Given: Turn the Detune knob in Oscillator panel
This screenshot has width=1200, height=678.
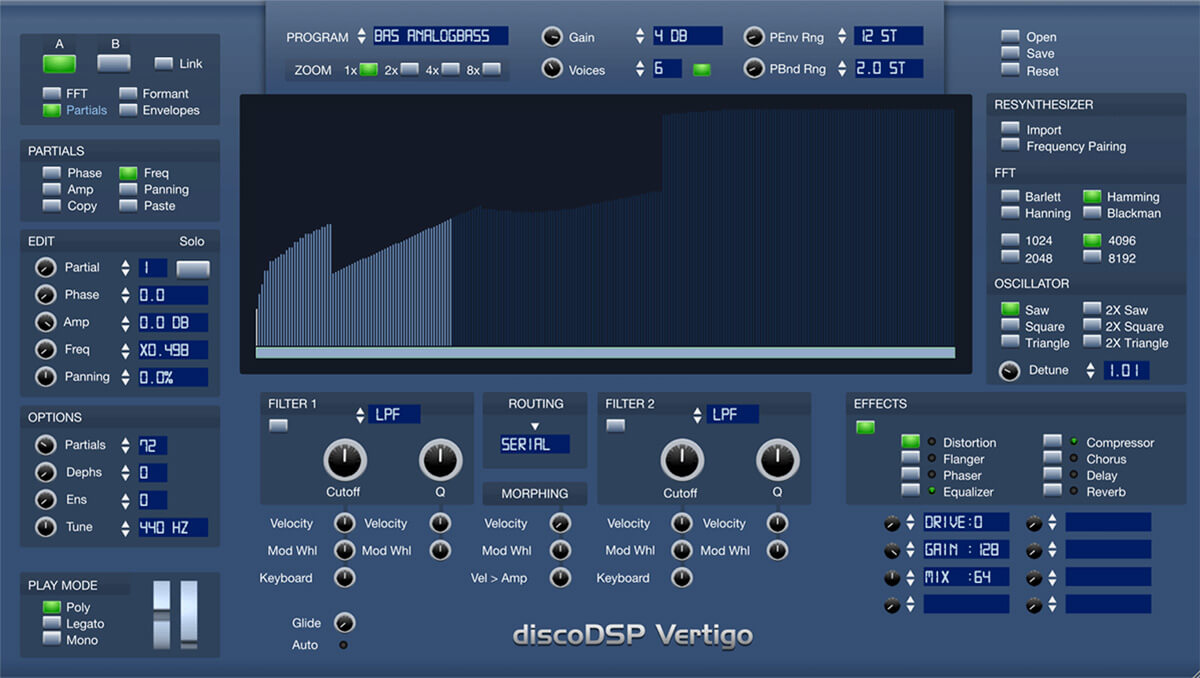Looking at the screenshot, I should click(1009, 370).
